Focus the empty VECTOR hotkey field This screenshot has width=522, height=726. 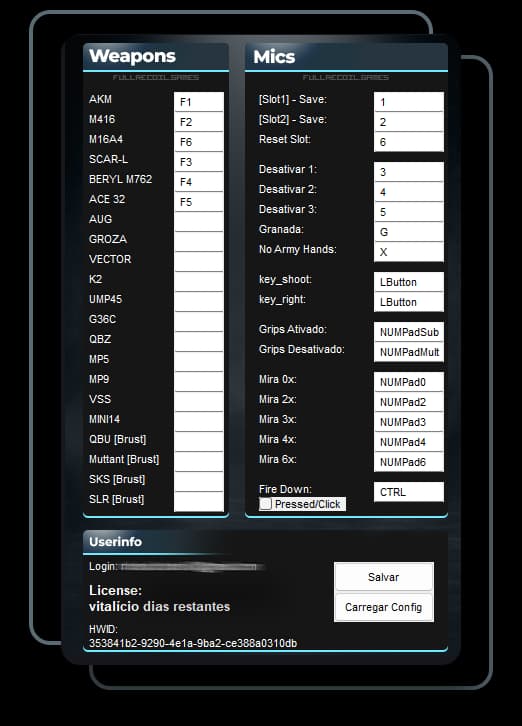199,262
